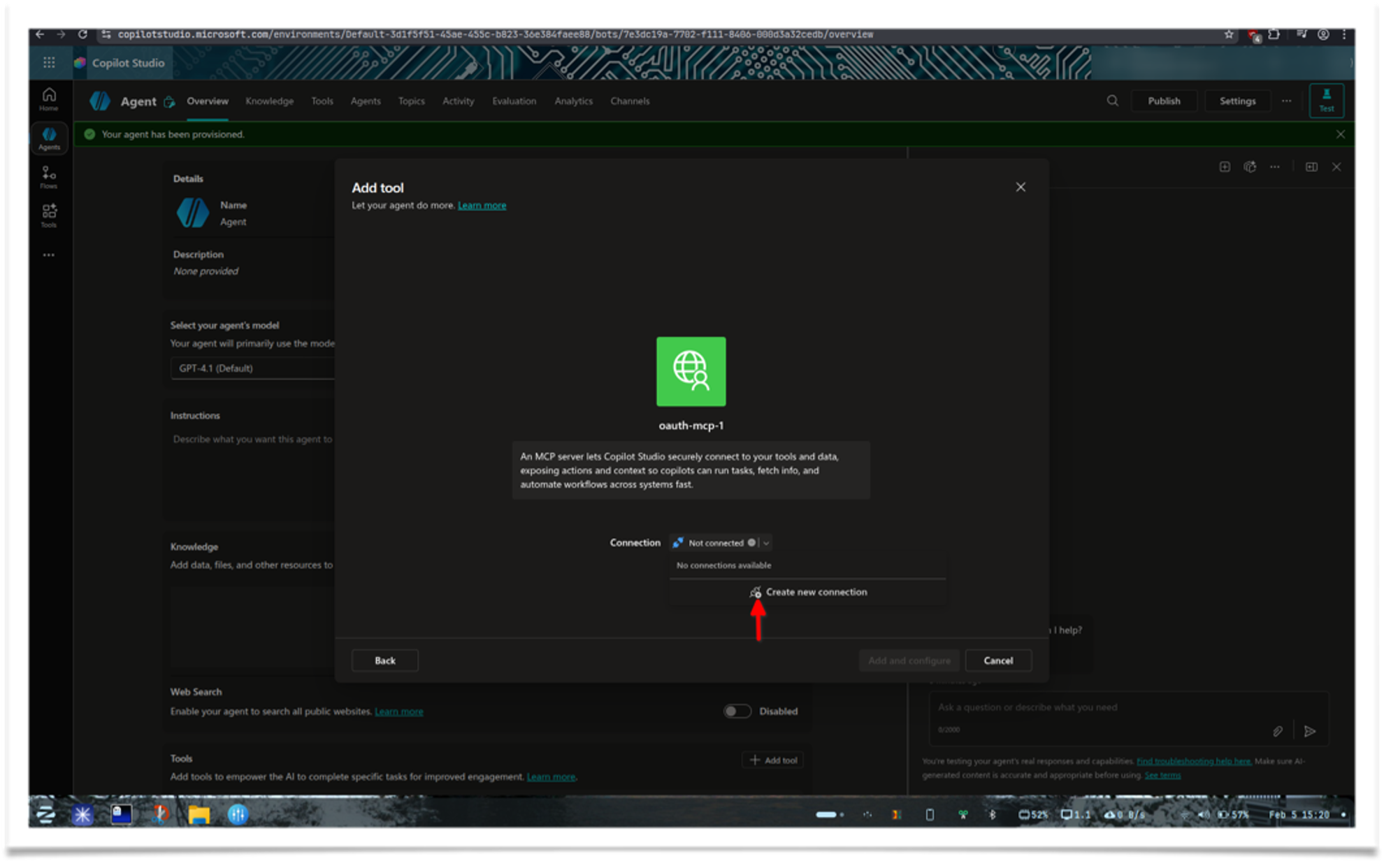The height and width of the screenshot is (868, 1384).
Task: Open the Flows section in the sidebar
Action: [x=48, y=176]
